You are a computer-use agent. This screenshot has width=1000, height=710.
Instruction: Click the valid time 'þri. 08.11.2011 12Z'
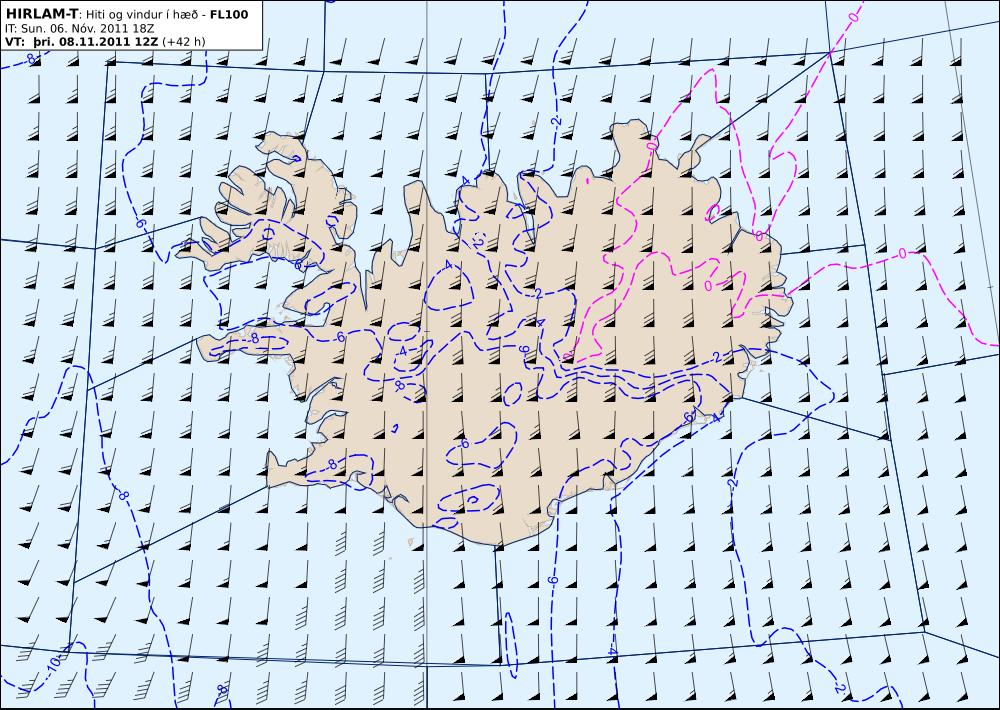click(x=96, y=41)
